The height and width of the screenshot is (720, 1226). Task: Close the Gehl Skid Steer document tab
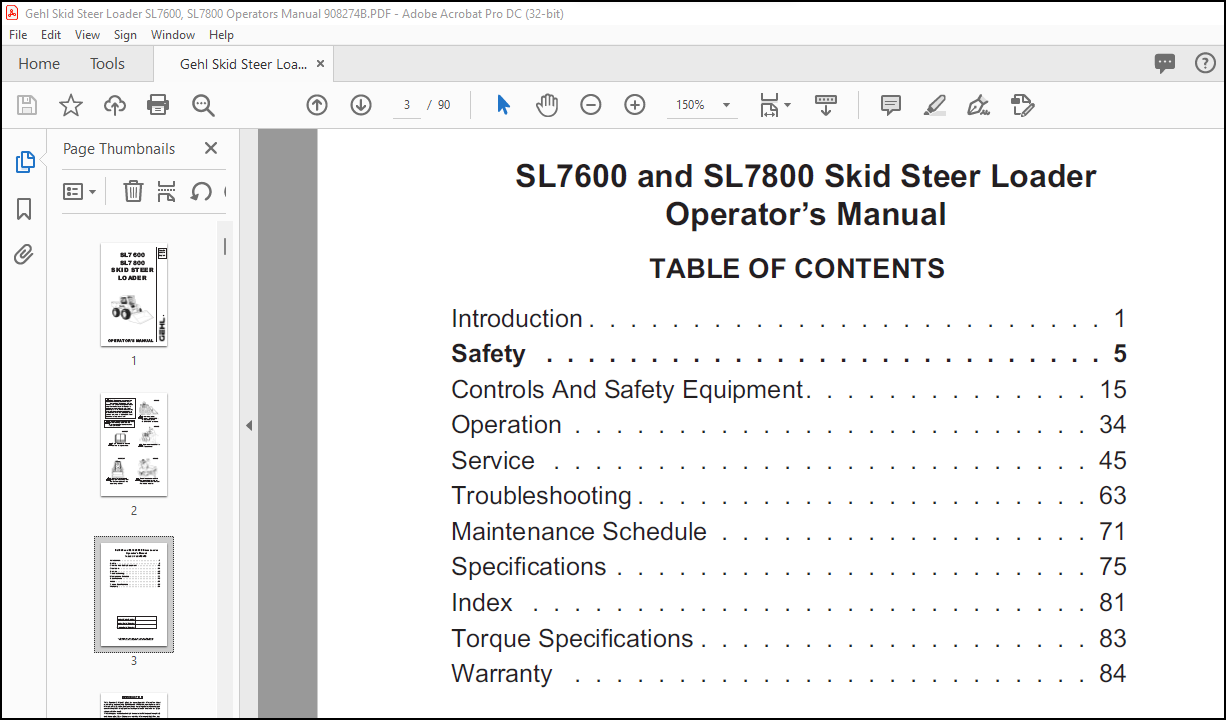(320, 63)
